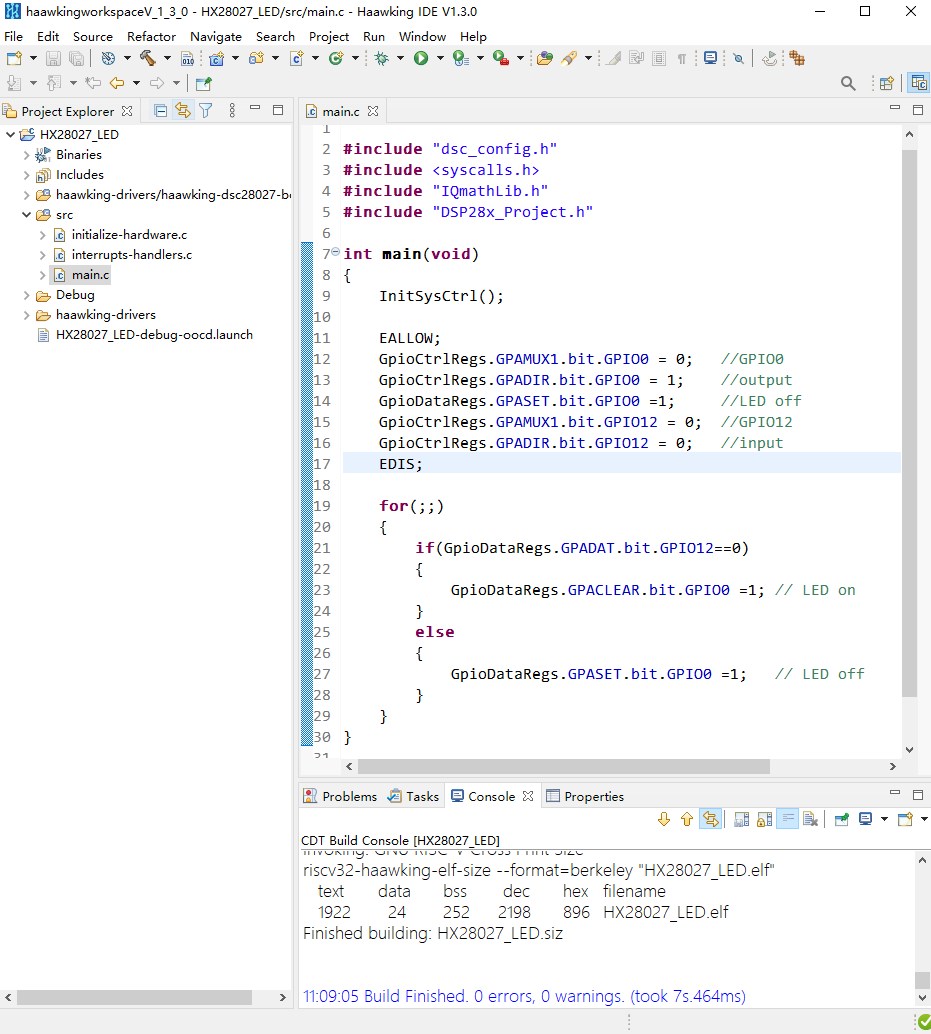
Task: Click the green bug Debug icon
Action: click(x=381, y=59)
